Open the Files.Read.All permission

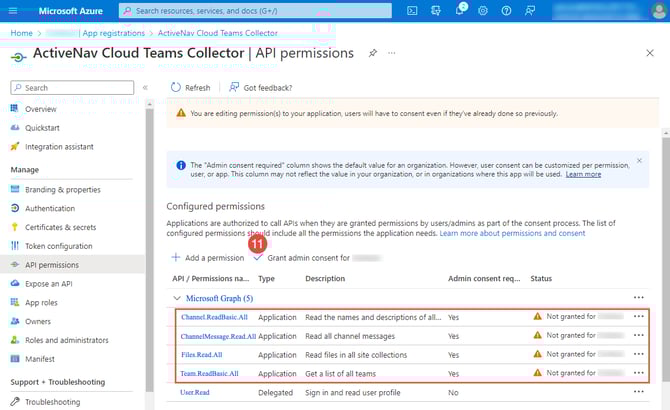(202, 355)
